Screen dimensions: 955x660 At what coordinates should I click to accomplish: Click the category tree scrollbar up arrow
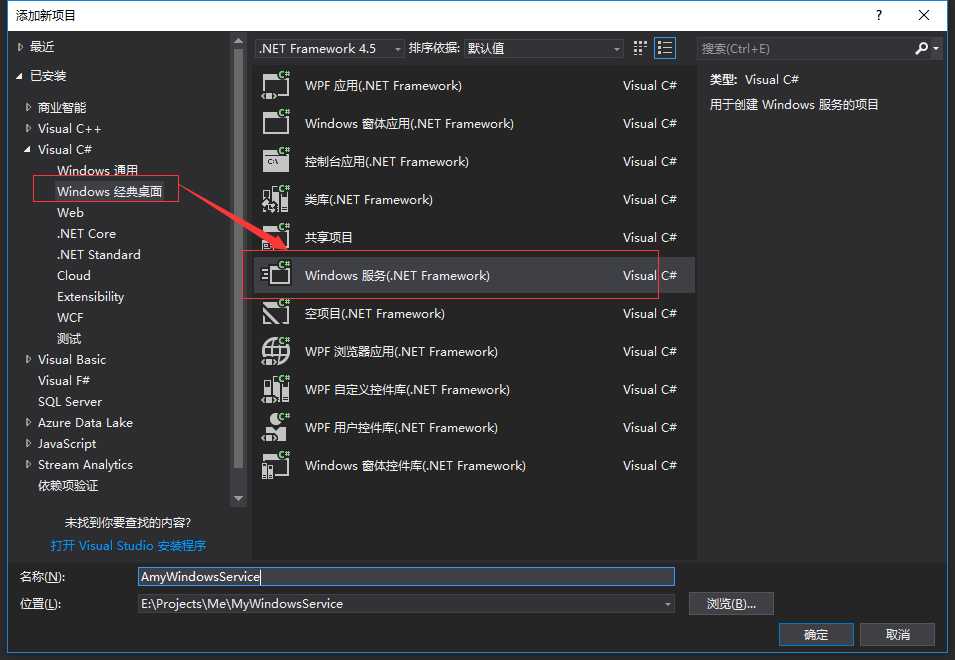239,41
